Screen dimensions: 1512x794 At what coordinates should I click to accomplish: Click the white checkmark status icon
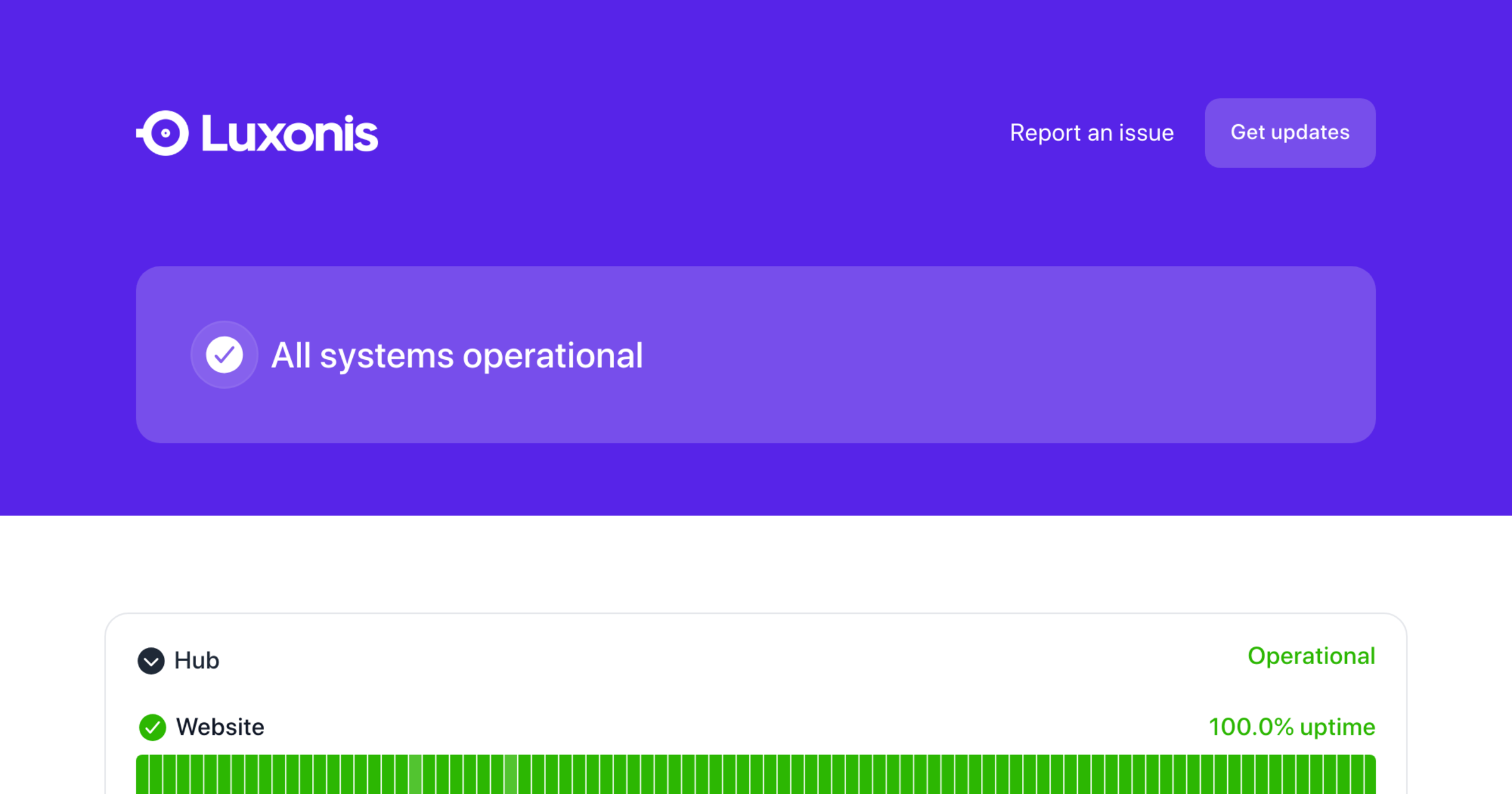coord(224,355)
